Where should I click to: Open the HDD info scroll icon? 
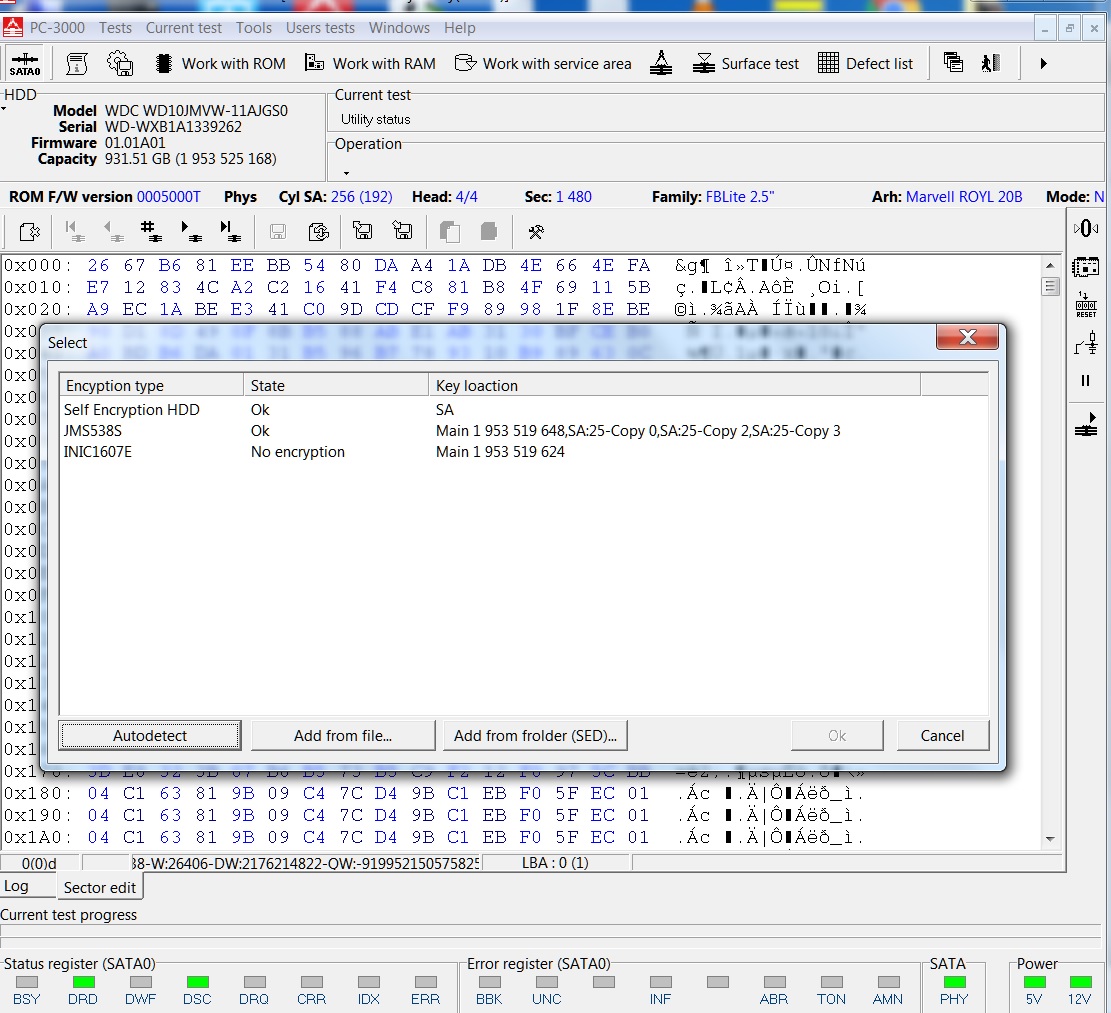click(x=77, y=64)
